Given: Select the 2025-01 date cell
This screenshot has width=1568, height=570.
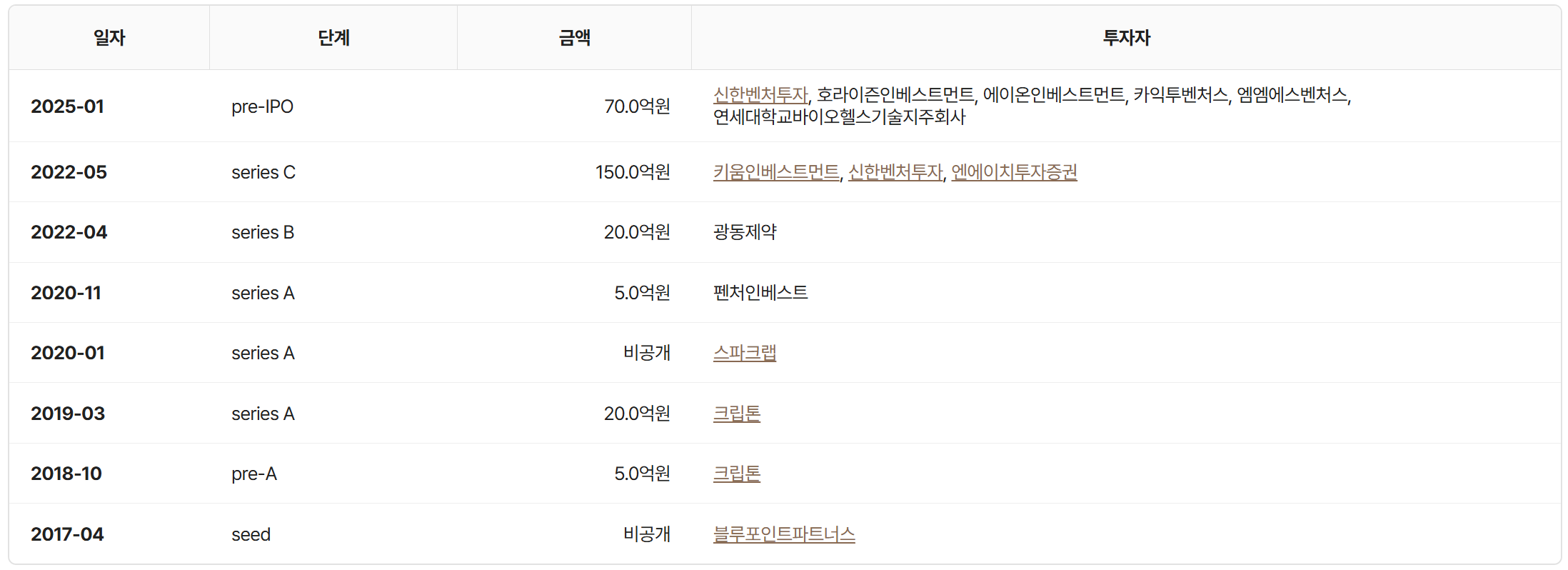Looking at the screenshot, I should [67, 106].
